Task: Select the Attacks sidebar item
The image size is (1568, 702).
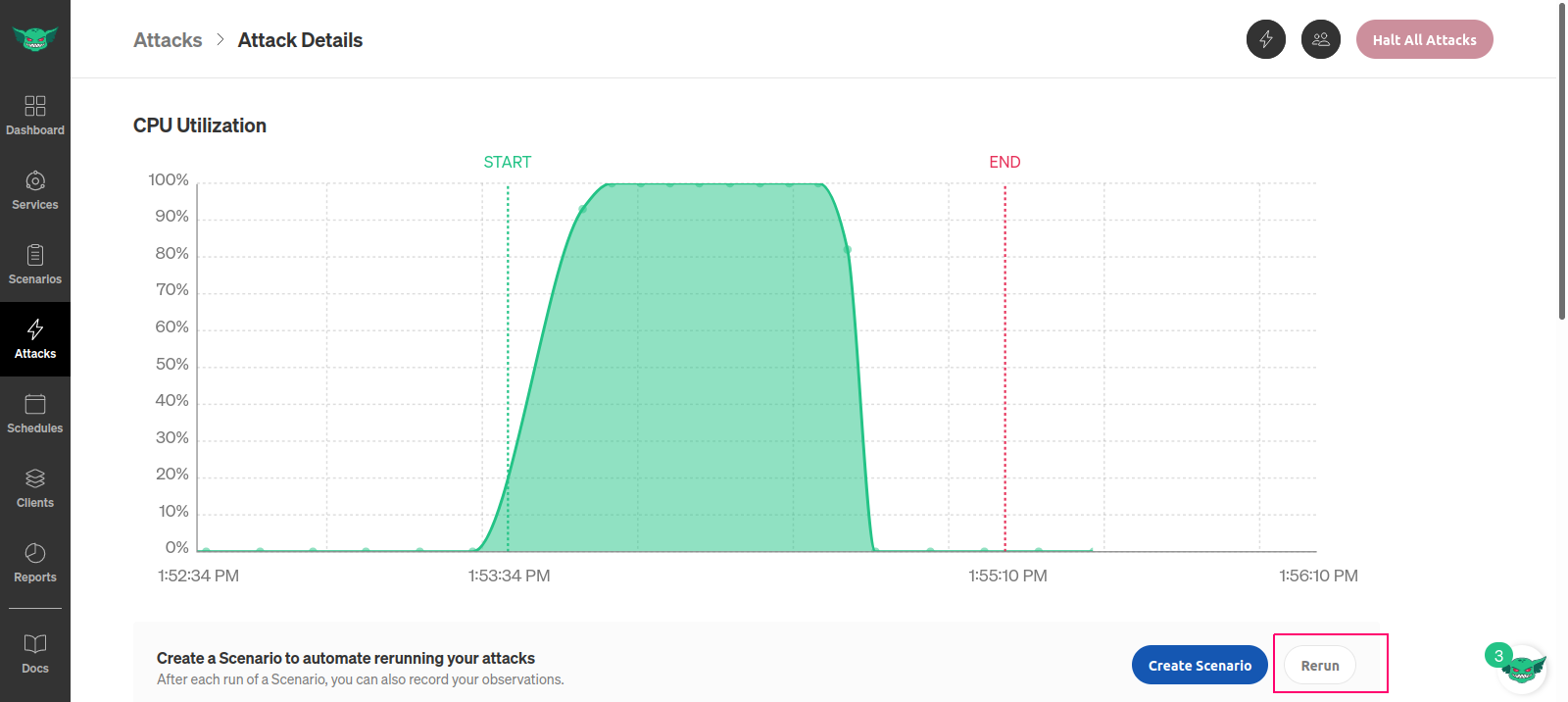Action: pyautogui.click(x=35, y=339)
